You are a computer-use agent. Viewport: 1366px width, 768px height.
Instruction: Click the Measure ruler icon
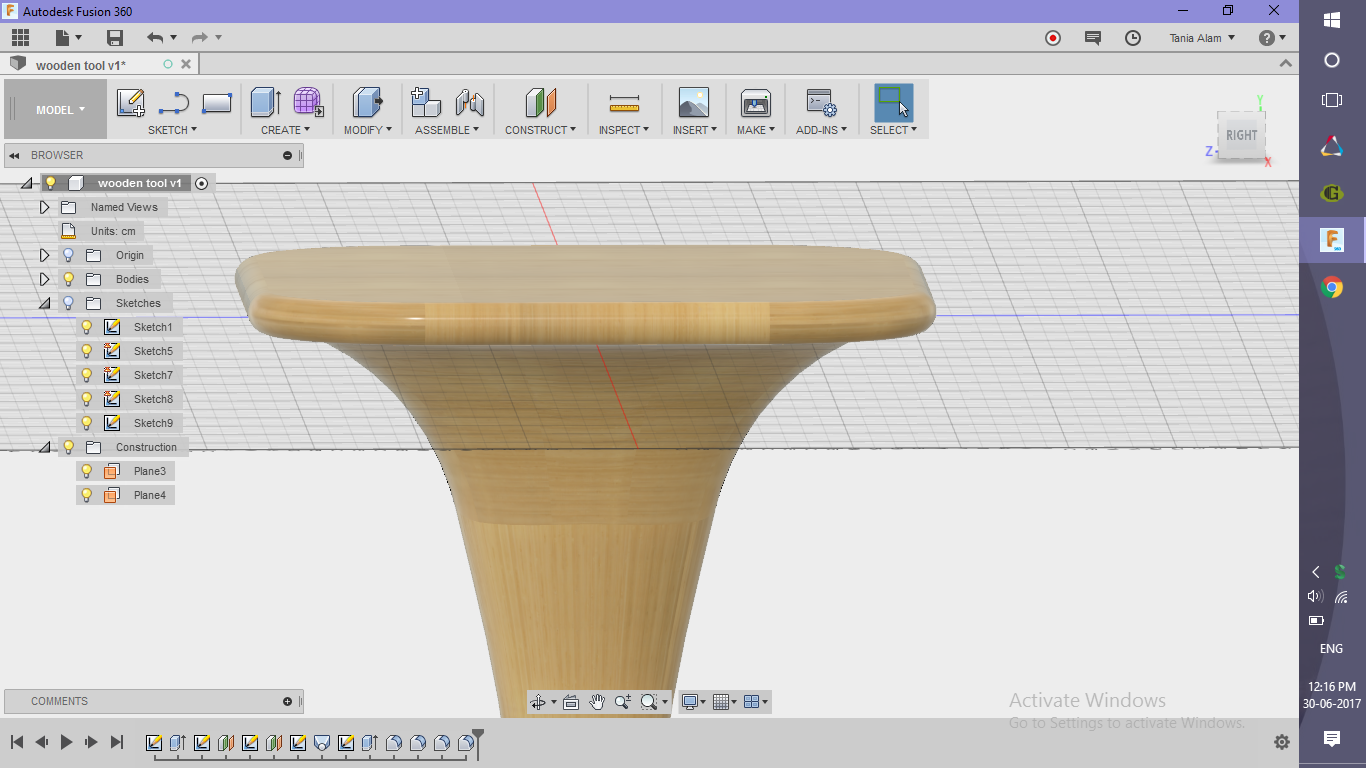[624, 103]
